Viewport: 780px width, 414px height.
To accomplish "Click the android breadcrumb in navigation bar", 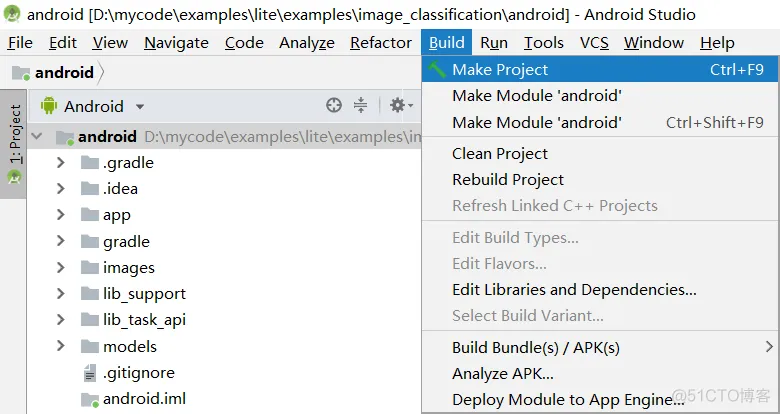I will (x=64, y=73).
